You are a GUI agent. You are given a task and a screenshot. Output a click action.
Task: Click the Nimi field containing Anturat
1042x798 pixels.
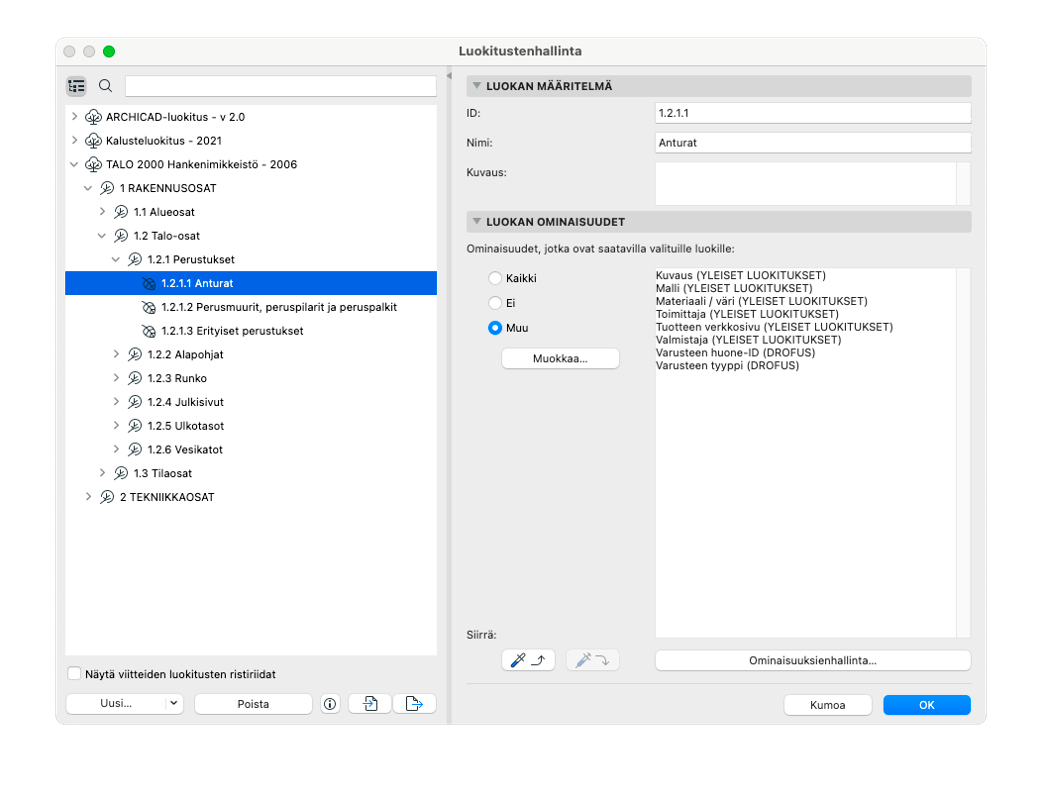pyautogui.click(x=813, y=143)
